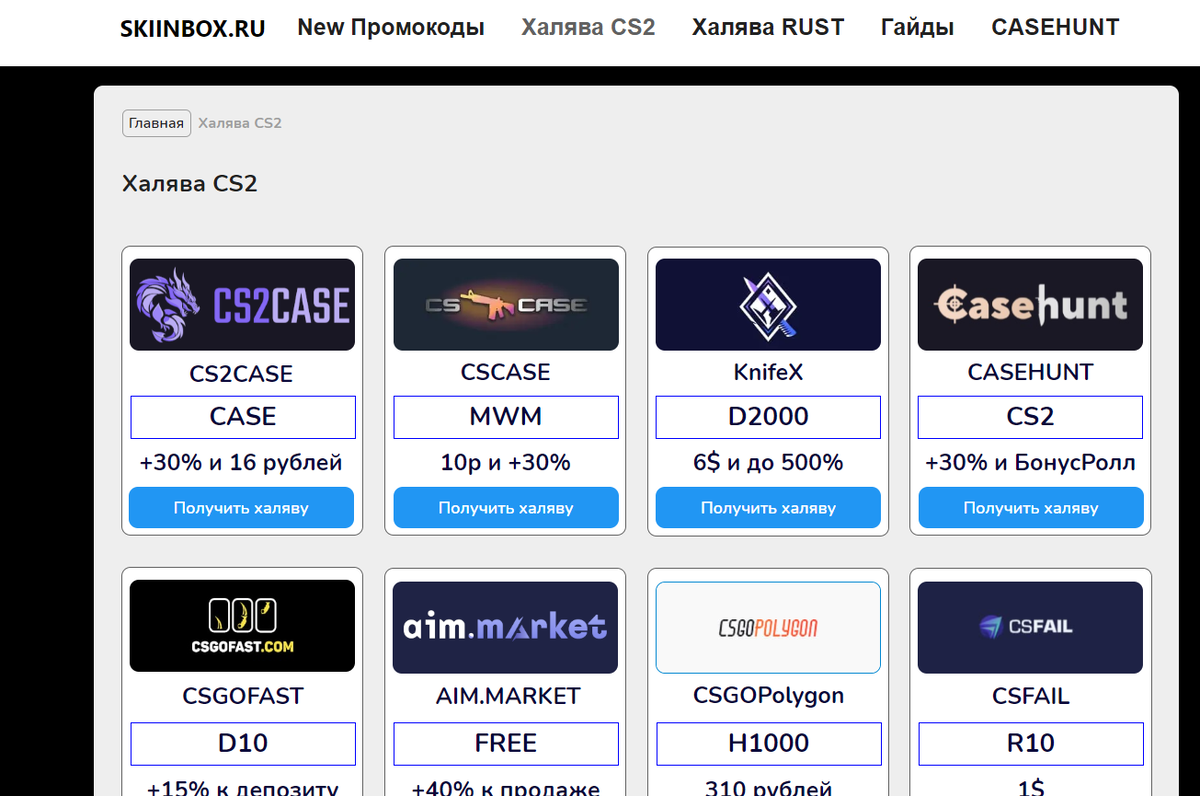Click the '+30% и 16 рублей' bonus text
This screenshot has height=796, width=1200.
click(241, 463)
